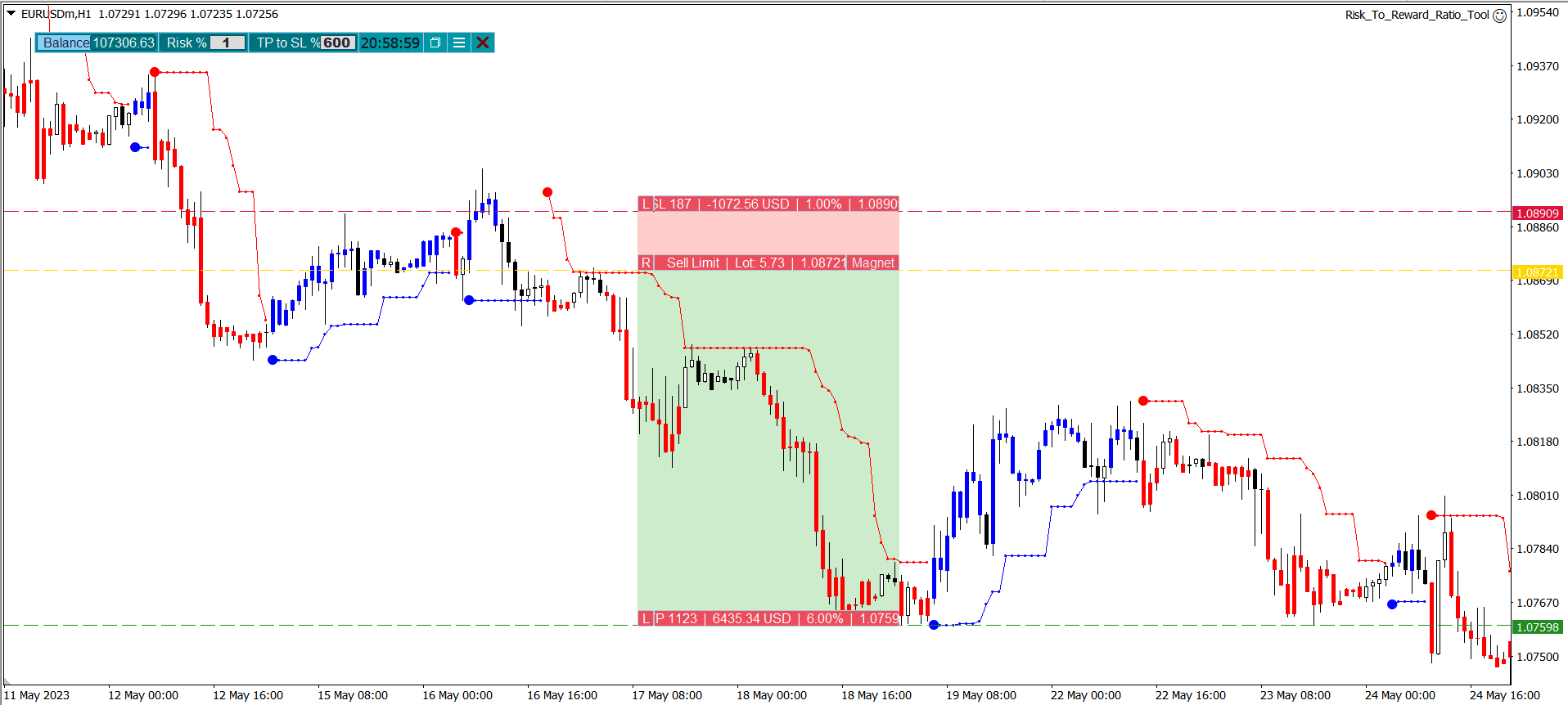
Task: Click the 11 May 2023 date label
Action: (x=37, y=695)
